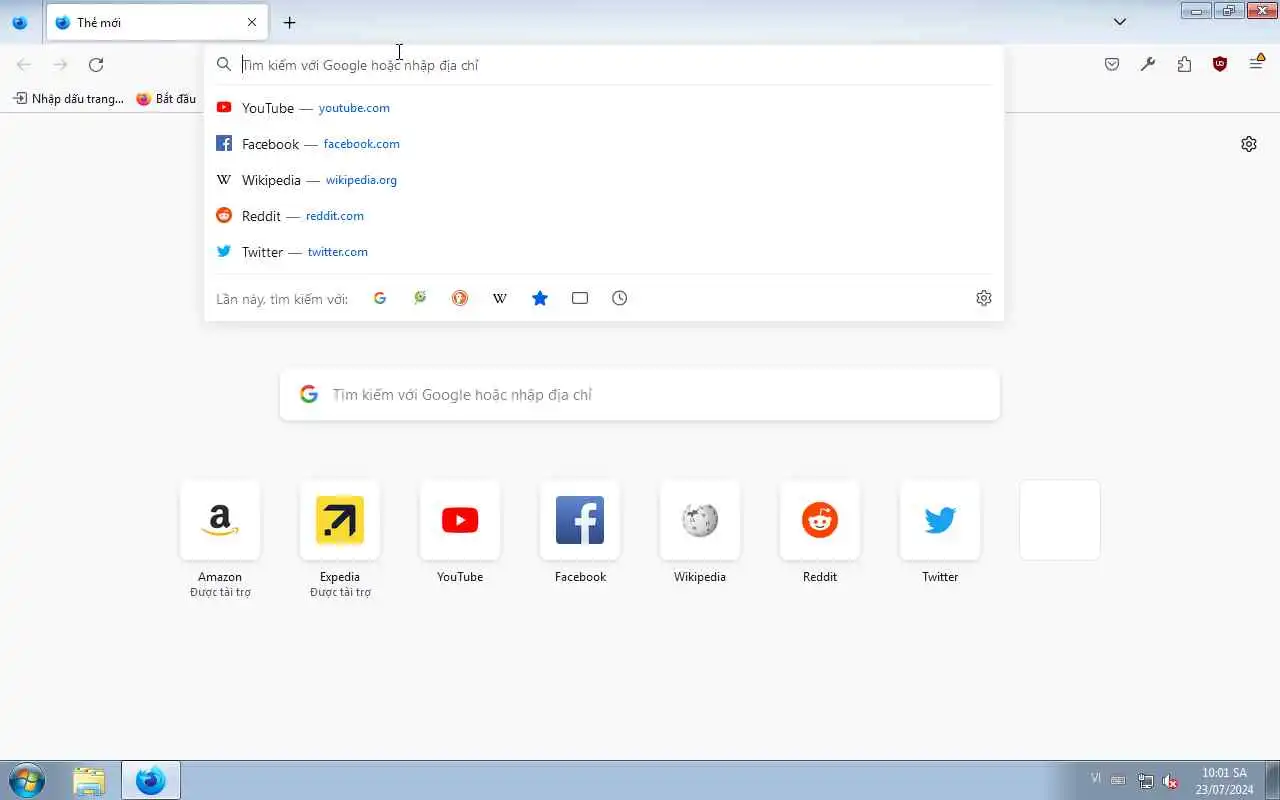Open the network tray icon
The height and width of the screenshot is (800, 1280).
point(1146,781)
